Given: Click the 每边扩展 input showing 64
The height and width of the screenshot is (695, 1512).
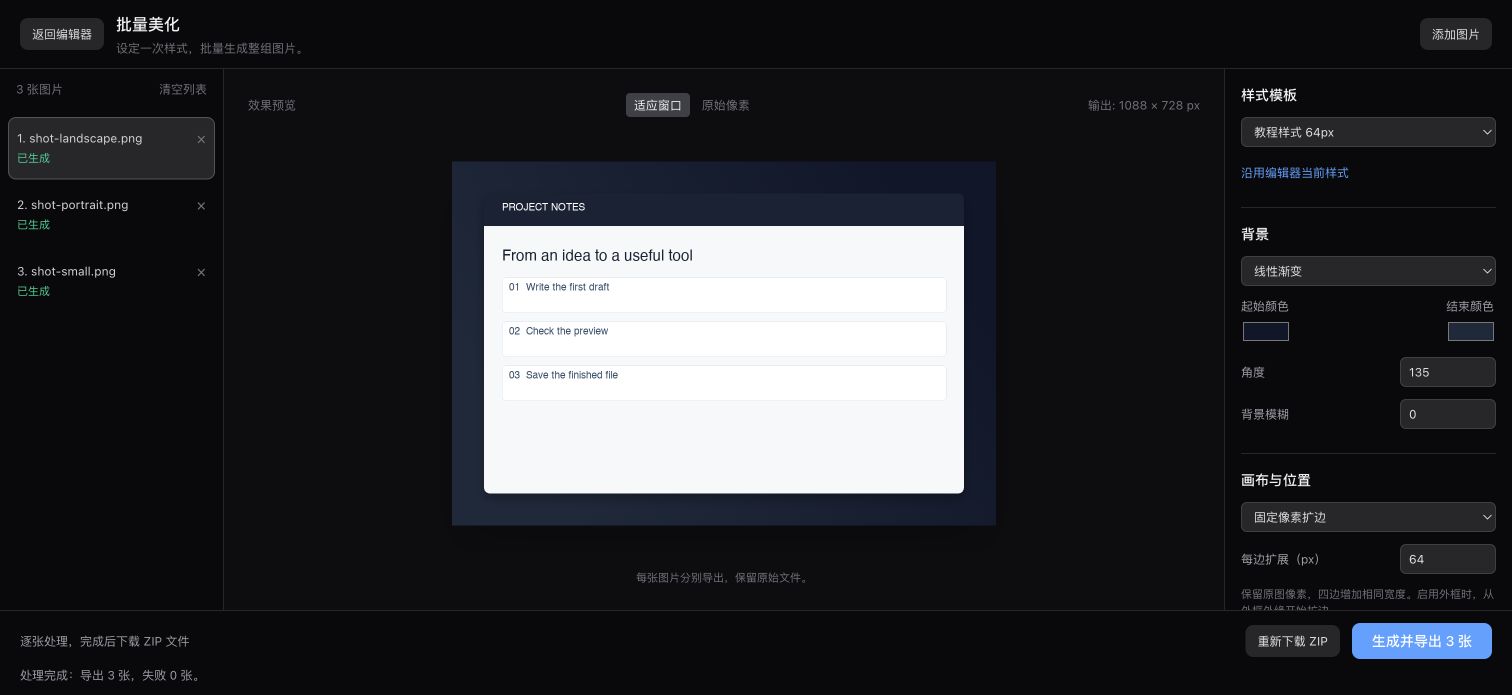Looking at the screenshot, I should (1448, 559).
